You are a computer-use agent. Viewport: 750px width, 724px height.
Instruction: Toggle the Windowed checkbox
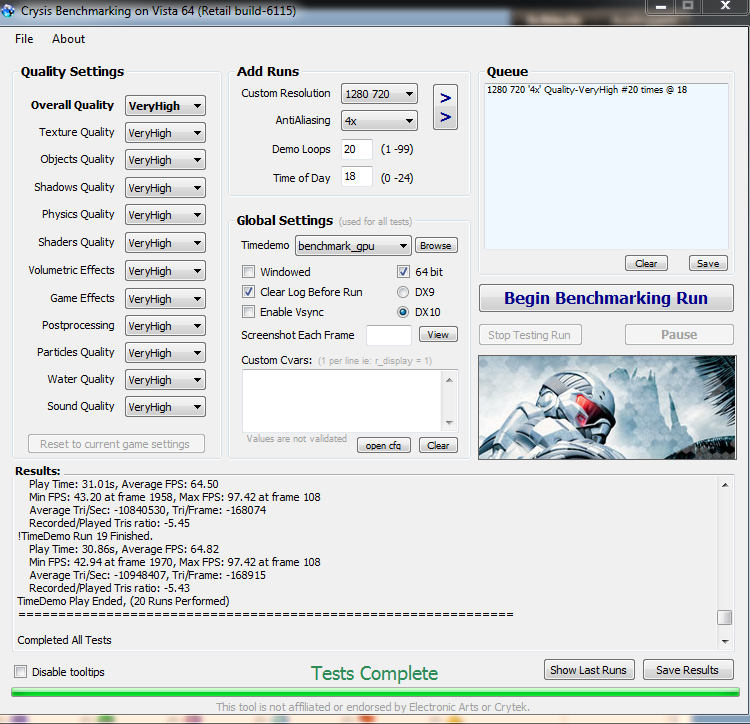(248, 272)
